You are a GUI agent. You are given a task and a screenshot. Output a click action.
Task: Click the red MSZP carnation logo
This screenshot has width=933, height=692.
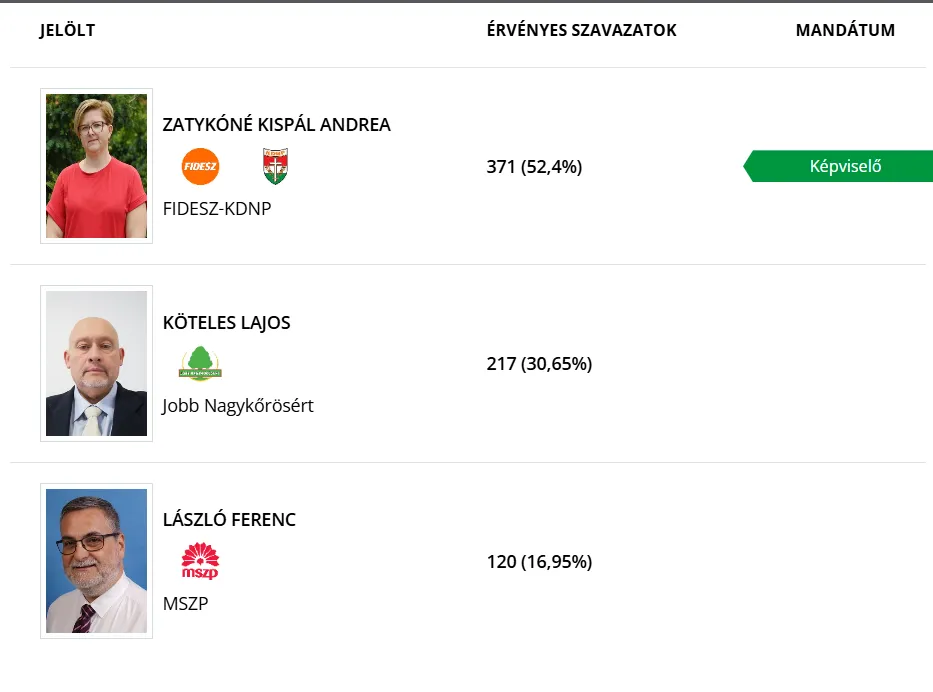pyautogui.click(x=200, y=560)
